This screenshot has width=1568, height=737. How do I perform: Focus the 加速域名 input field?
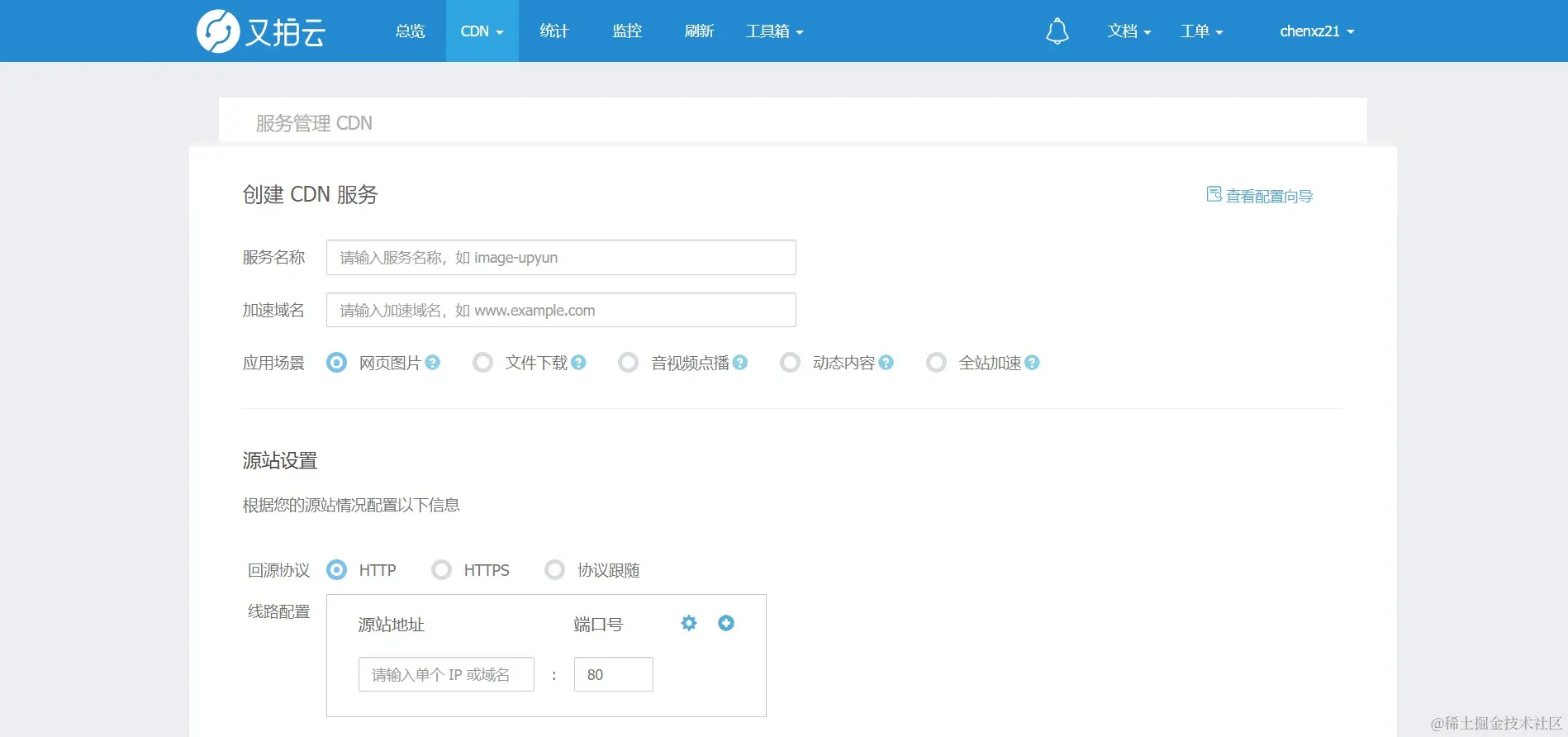(x=561, y=311)
